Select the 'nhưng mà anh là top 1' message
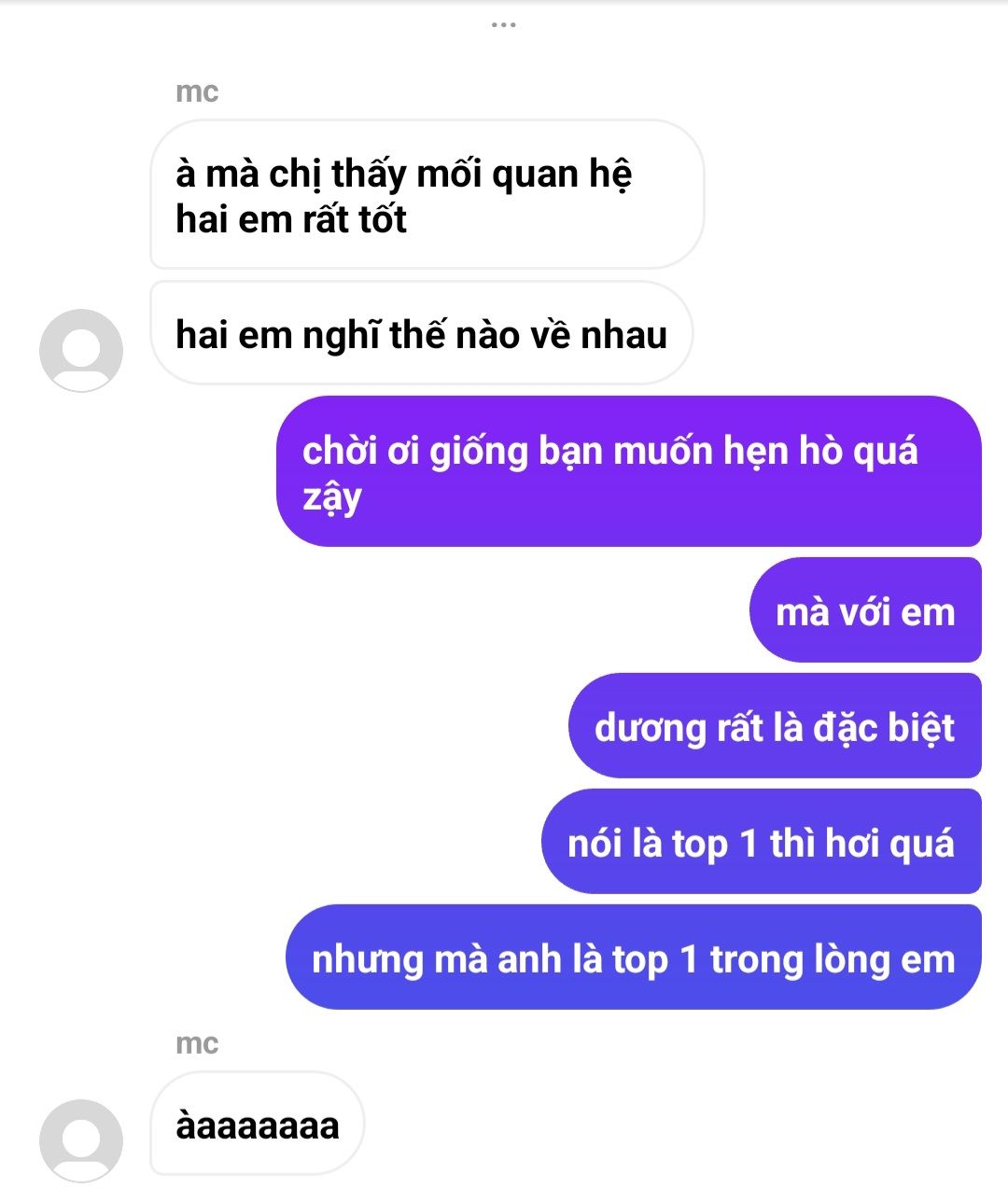 pos(634,958)
